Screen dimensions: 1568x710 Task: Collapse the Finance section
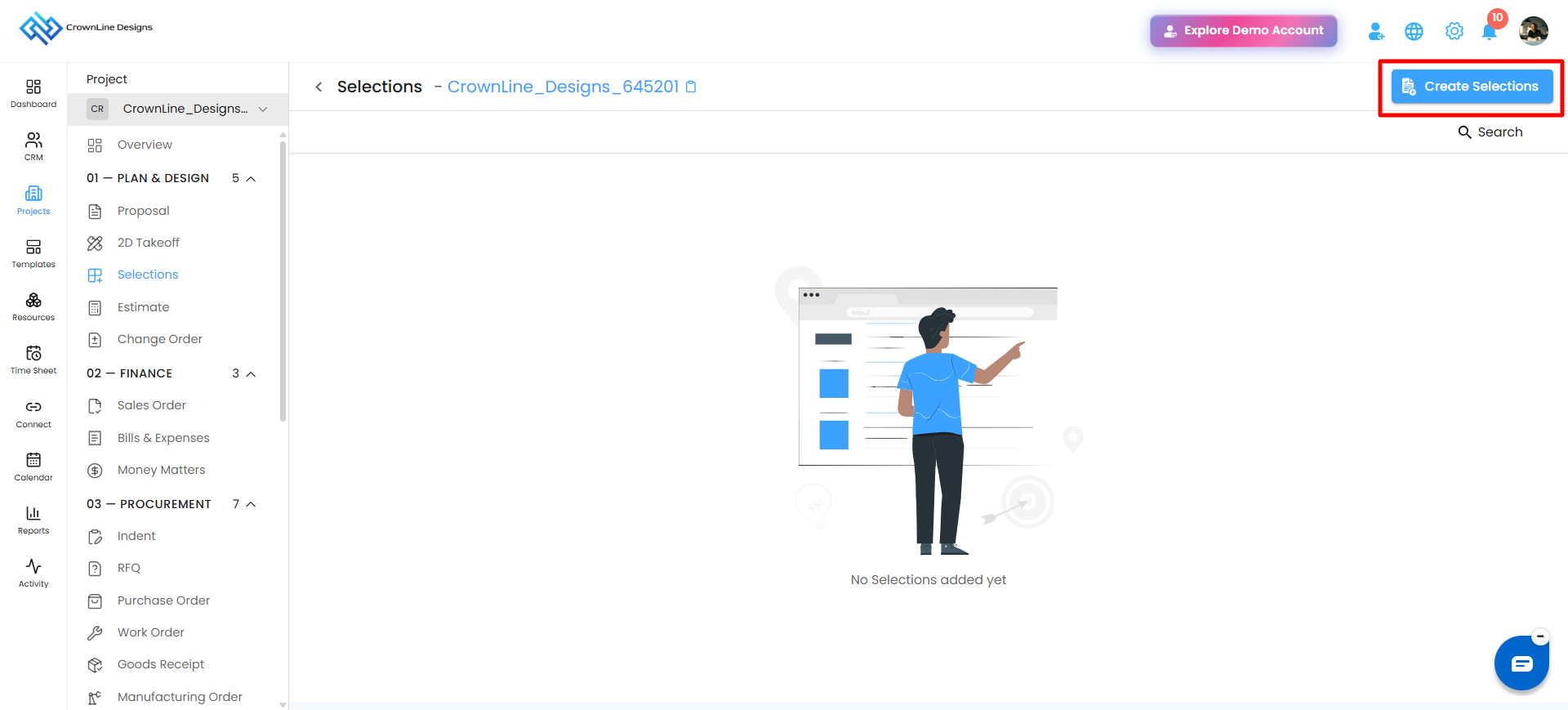(252, 374)
